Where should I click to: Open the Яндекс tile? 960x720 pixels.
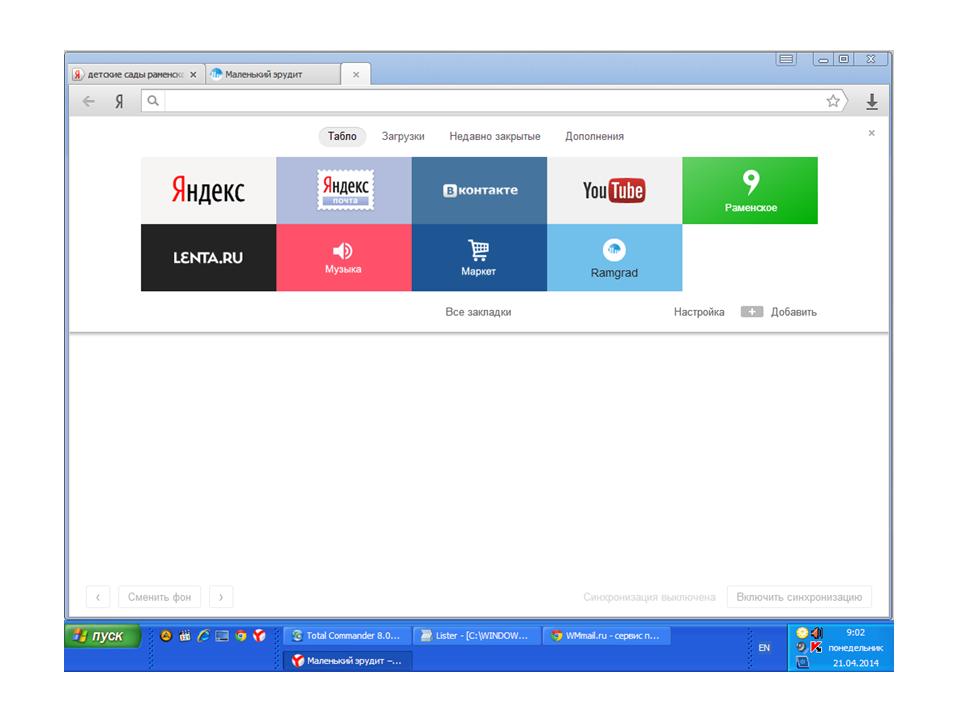[208, 190]
